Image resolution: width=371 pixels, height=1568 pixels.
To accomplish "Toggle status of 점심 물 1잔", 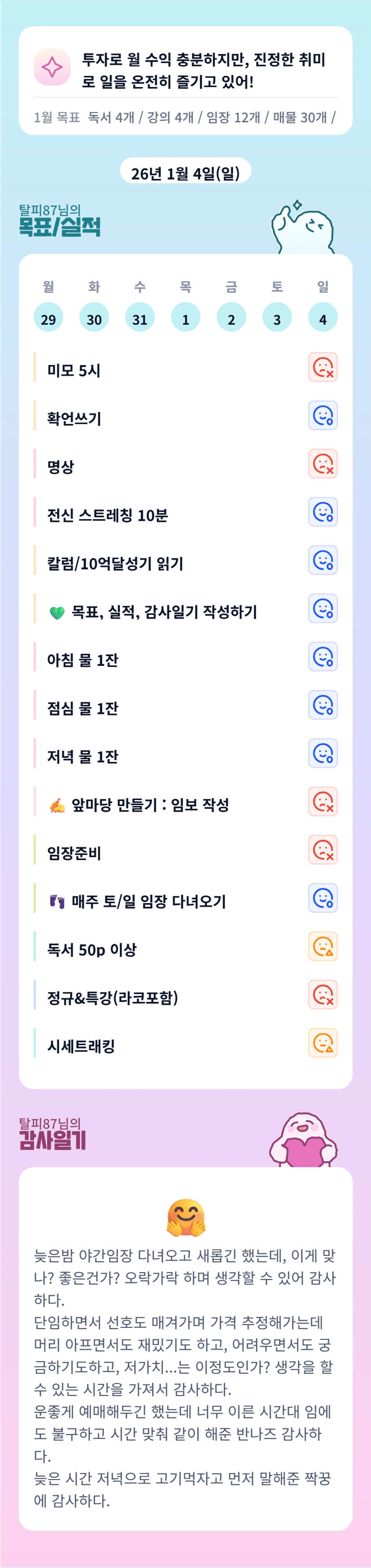I will (x=323, y=705).
